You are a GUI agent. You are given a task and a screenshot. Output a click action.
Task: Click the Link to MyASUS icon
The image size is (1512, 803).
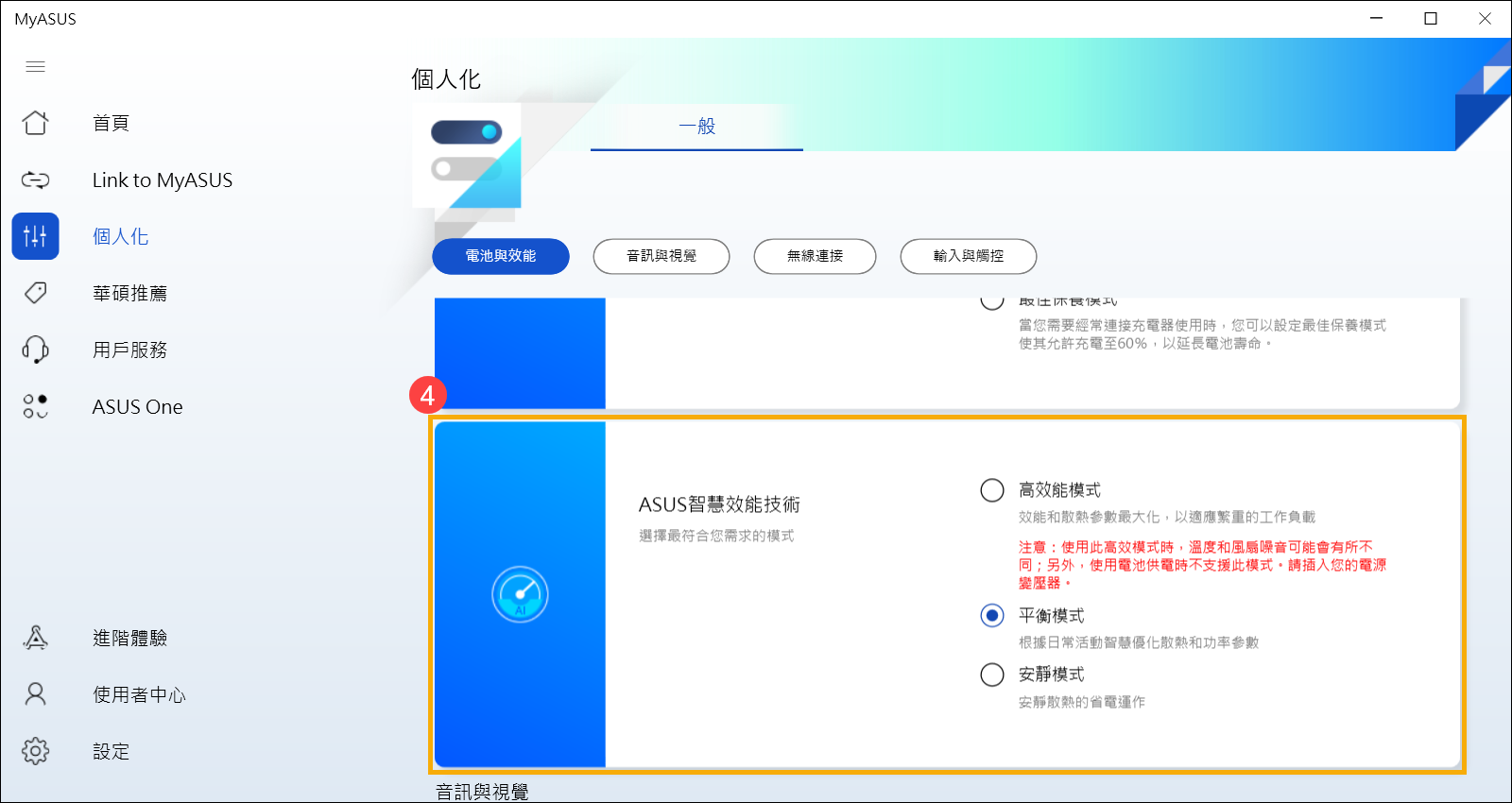click(35, 179)
